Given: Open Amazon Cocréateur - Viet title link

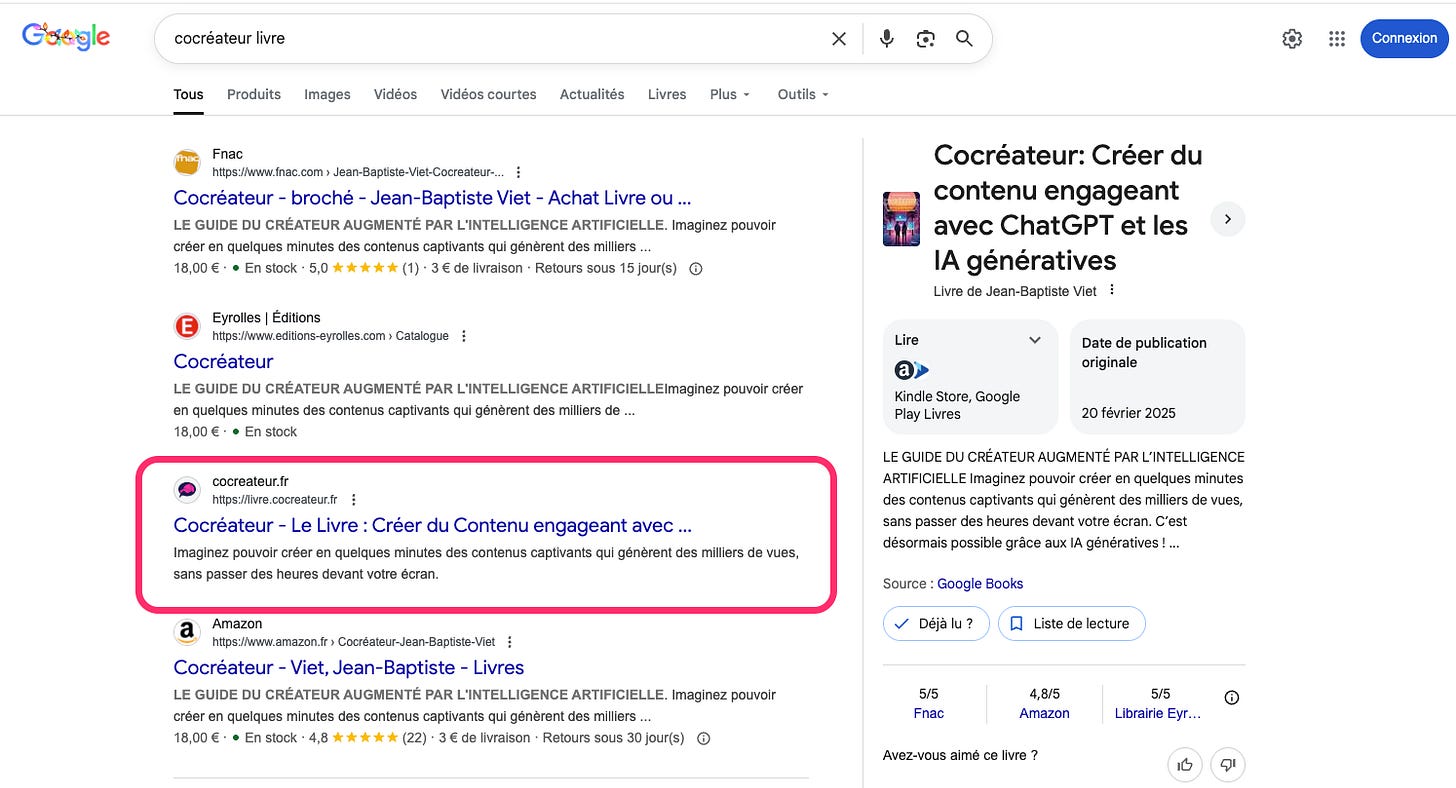Looking at the screenshot, I should pyautogui.click(x=349, y=667).
